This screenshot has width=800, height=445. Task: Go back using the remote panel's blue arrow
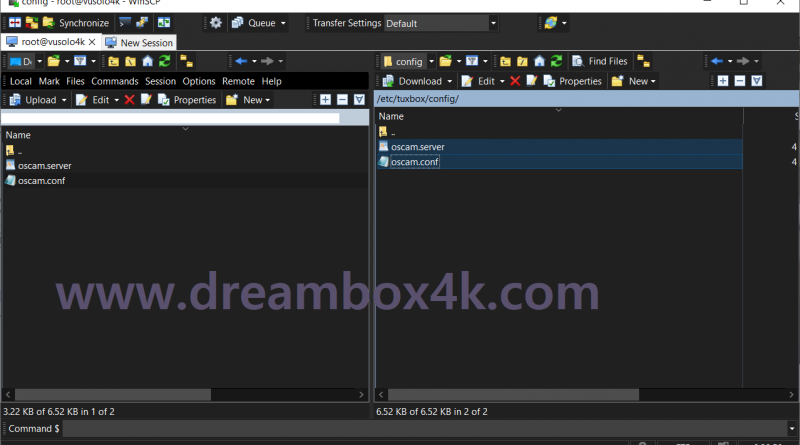[716, 61]
